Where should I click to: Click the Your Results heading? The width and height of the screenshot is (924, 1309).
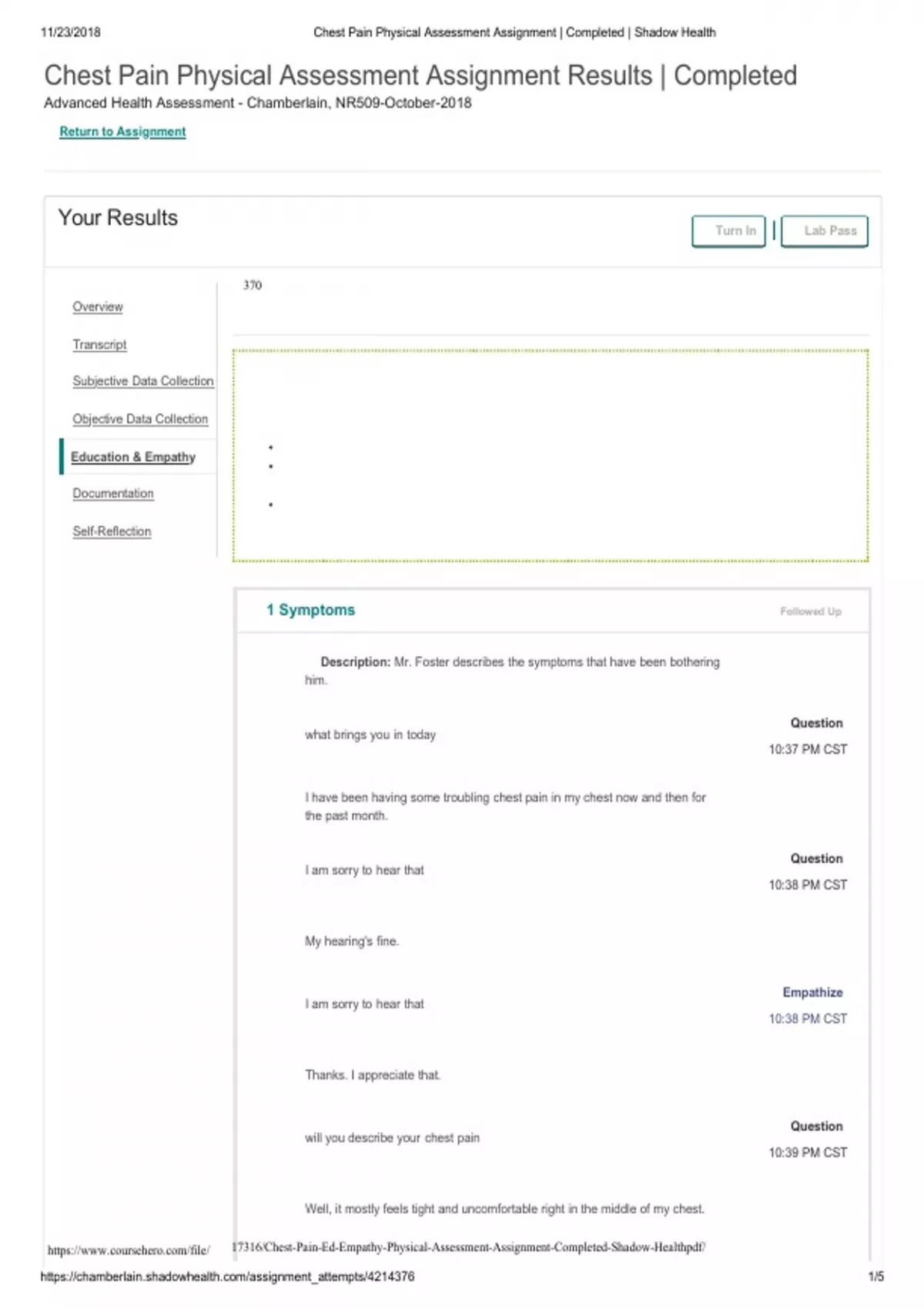[118, 218]
